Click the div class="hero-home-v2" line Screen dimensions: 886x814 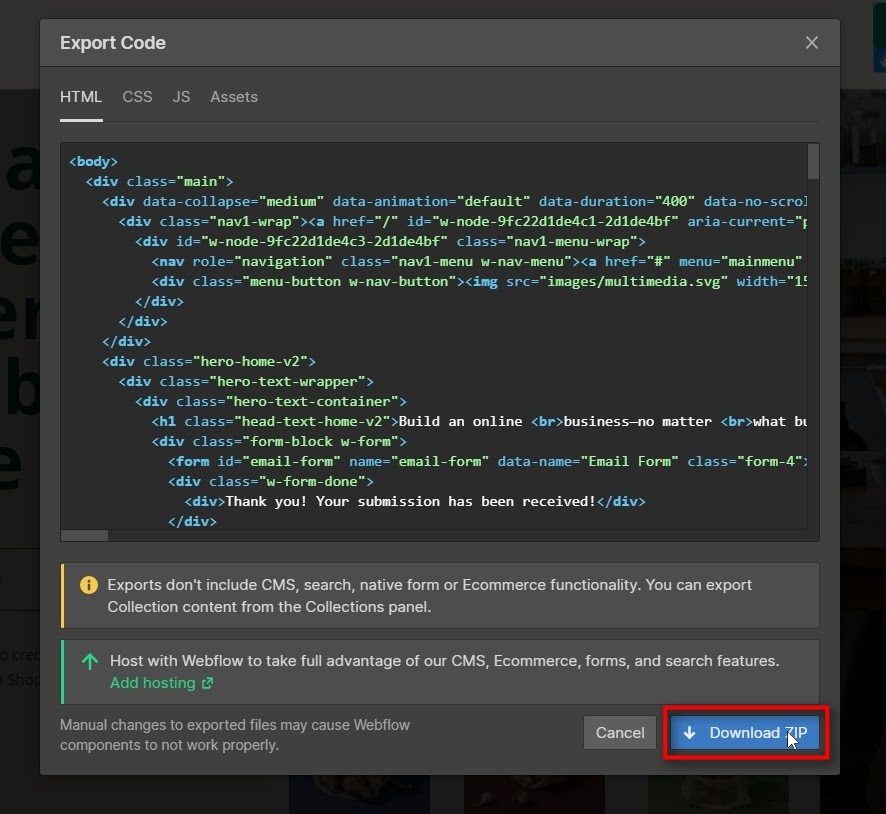tap(209, 362)
